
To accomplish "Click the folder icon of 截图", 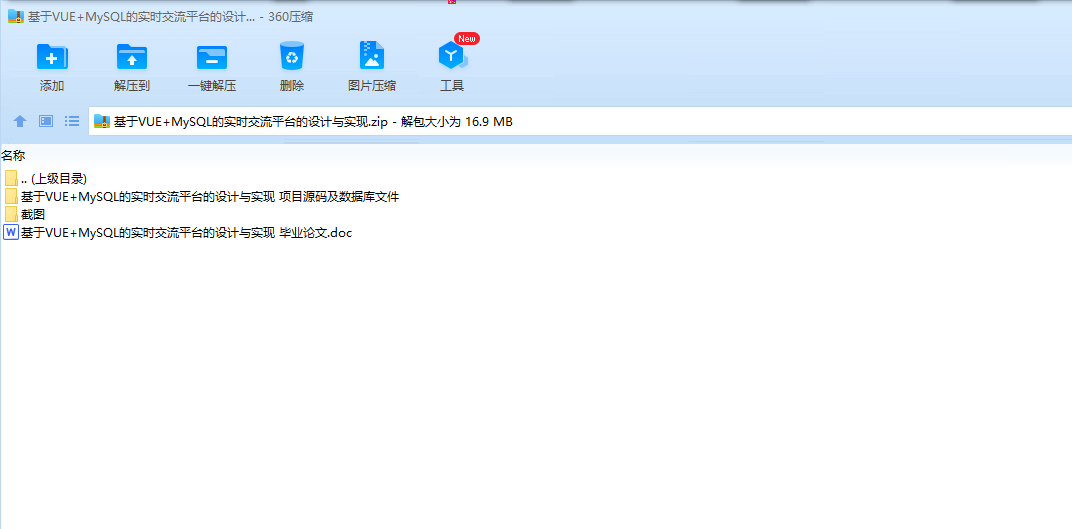I will [11, 215].
